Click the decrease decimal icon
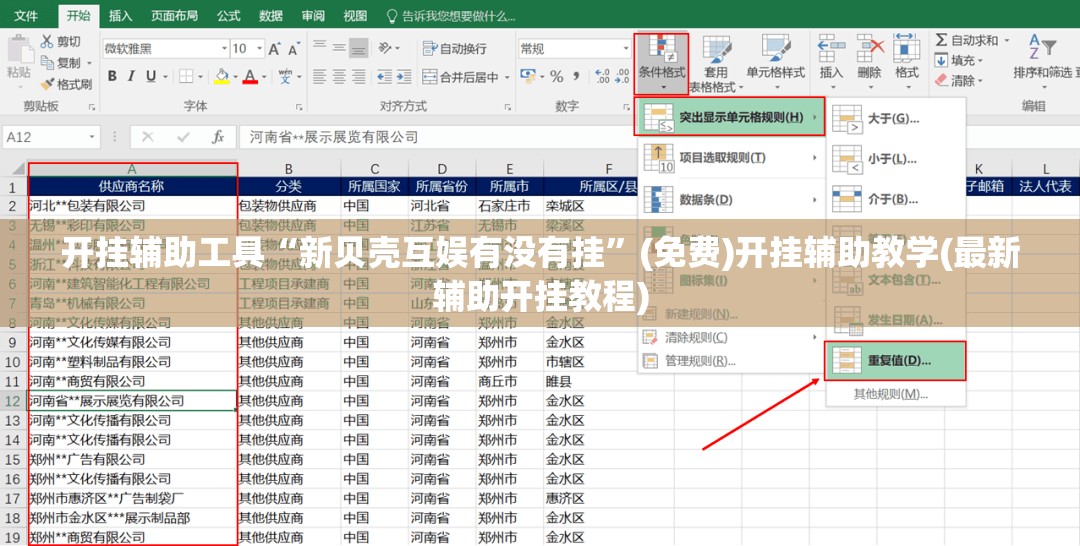Image resolution: width=1080 pixels, height=546 pixels. click(x=623, y=76)
